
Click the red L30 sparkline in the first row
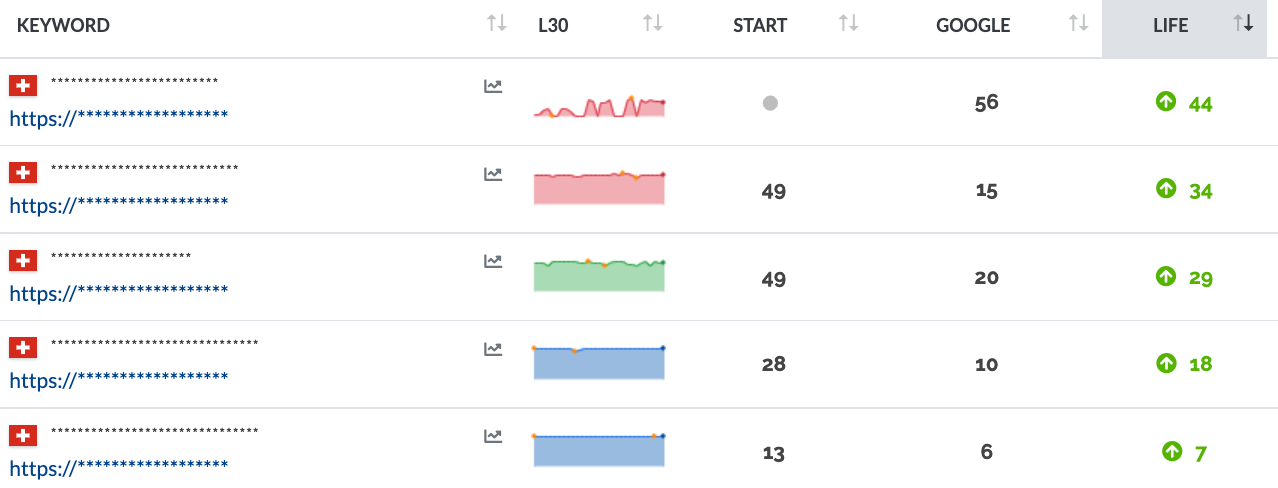[599, 107]
